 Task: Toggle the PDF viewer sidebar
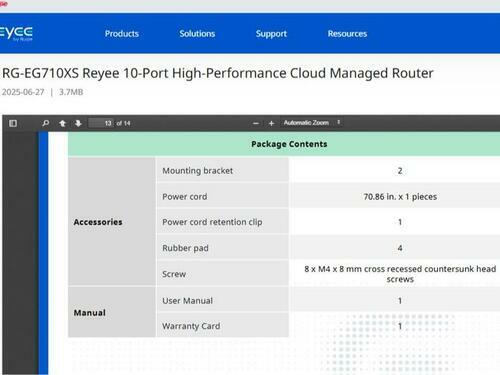[13, 123]
